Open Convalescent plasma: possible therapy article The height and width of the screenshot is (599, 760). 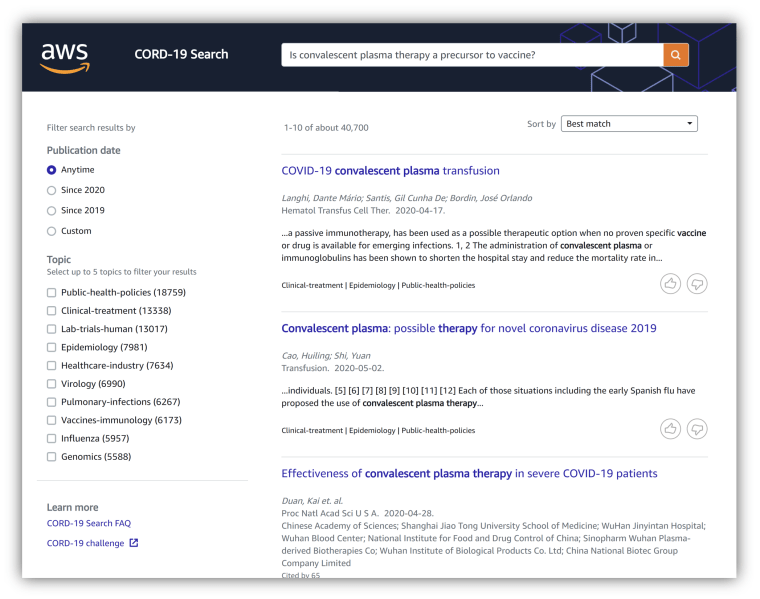(469, 328)
